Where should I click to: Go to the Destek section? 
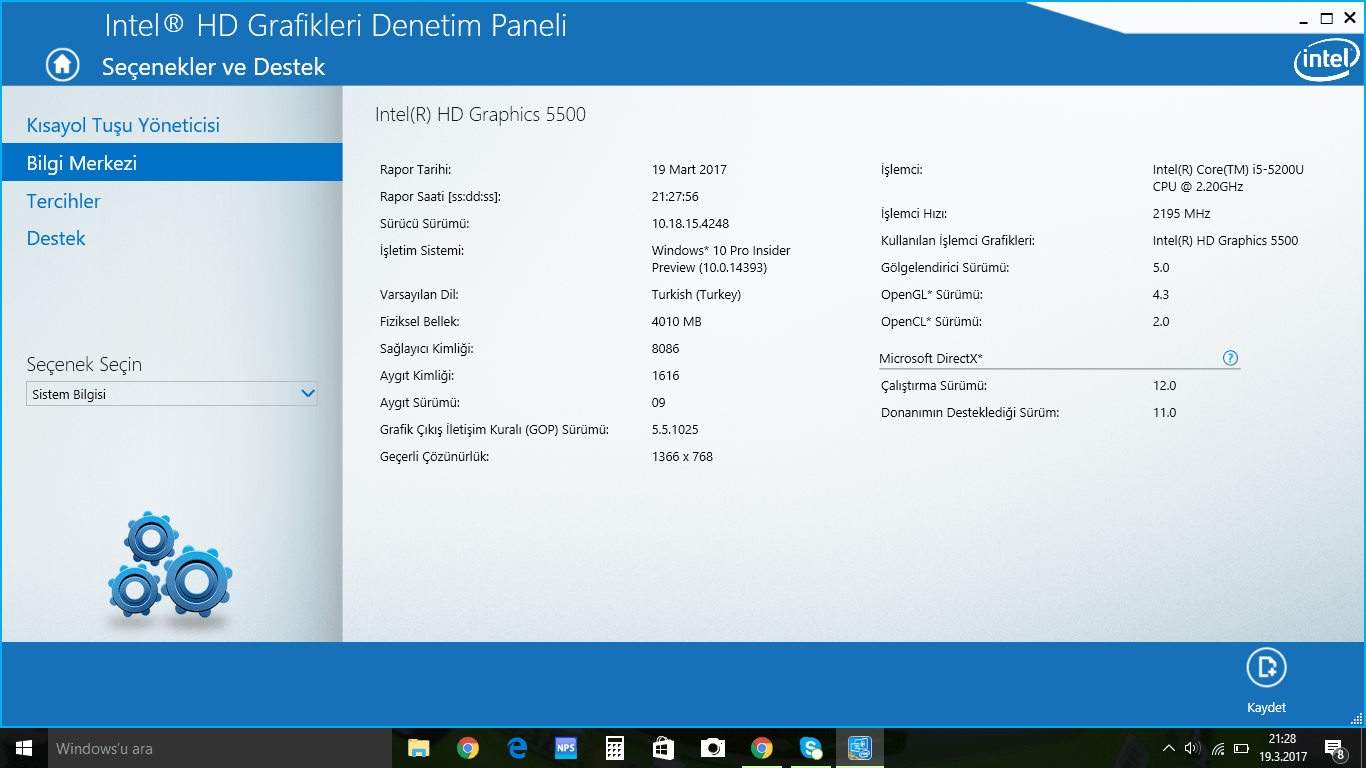click(56, 238)
